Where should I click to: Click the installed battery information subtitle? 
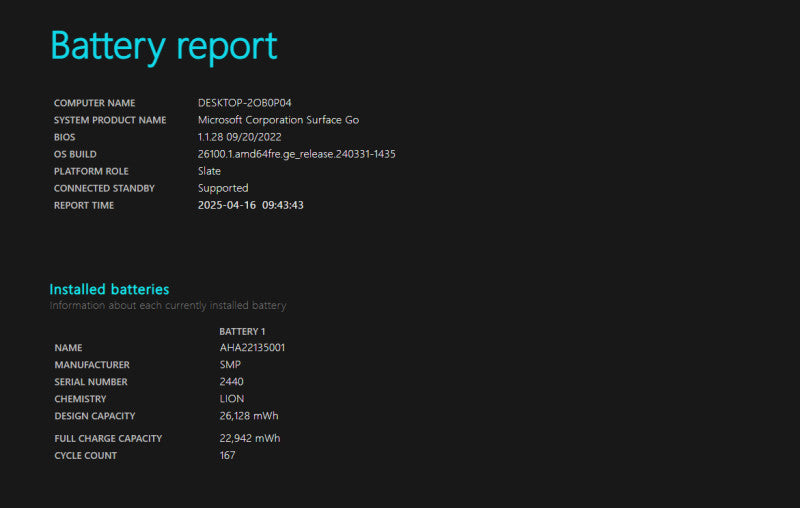click(x=167, y=306)
